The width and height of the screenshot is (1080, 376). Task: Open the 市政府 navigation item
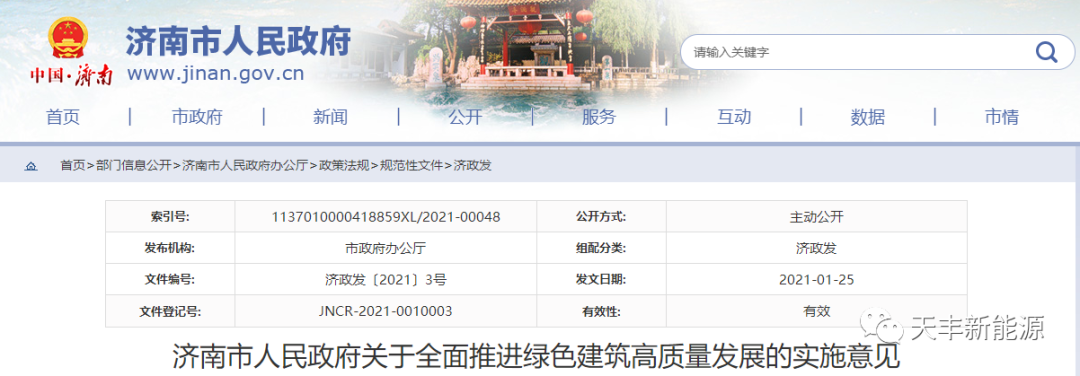coord(197,117)
